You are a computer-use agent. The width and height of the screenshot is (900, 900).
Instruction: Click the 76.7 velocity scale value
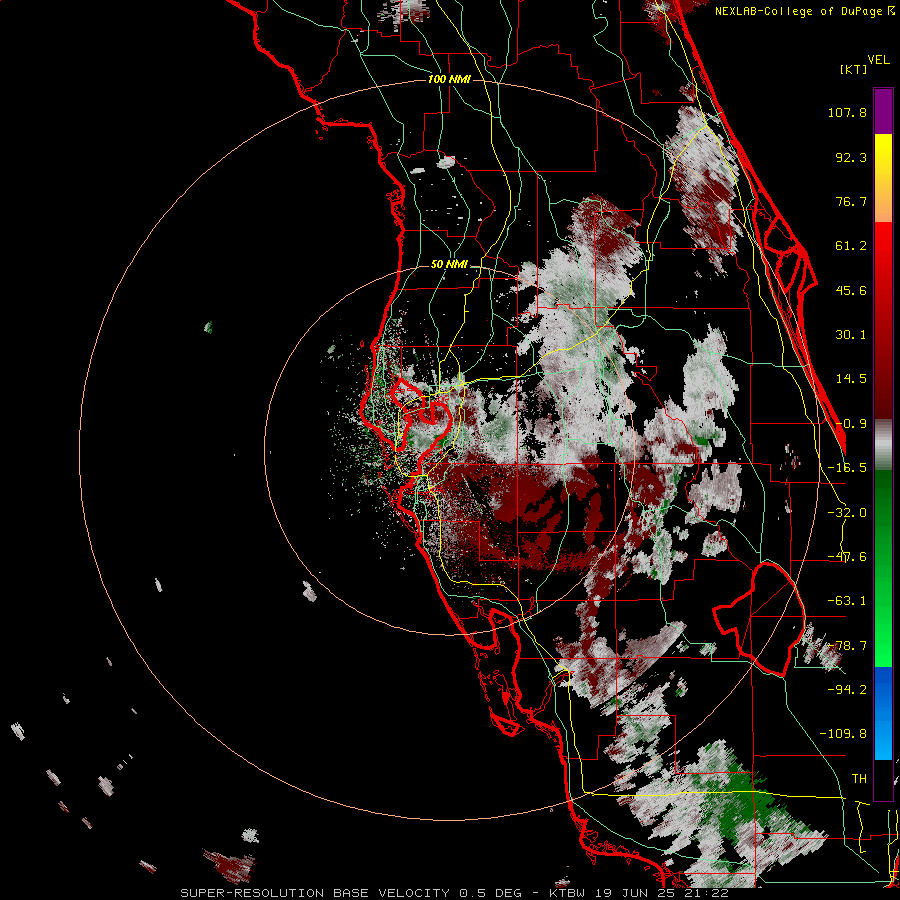tap(851, 201)
